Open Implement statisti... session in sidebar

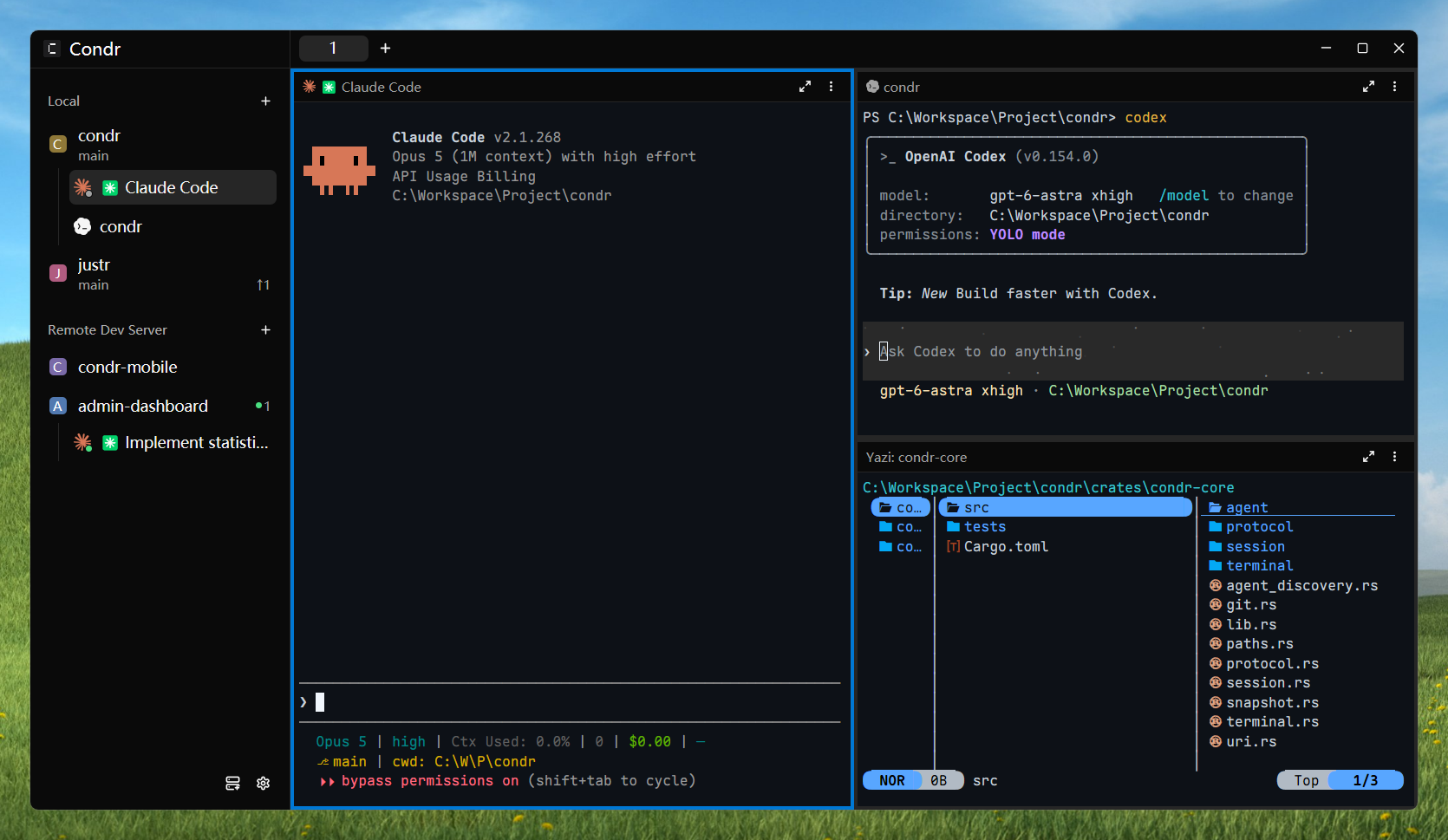coord(173,442)
